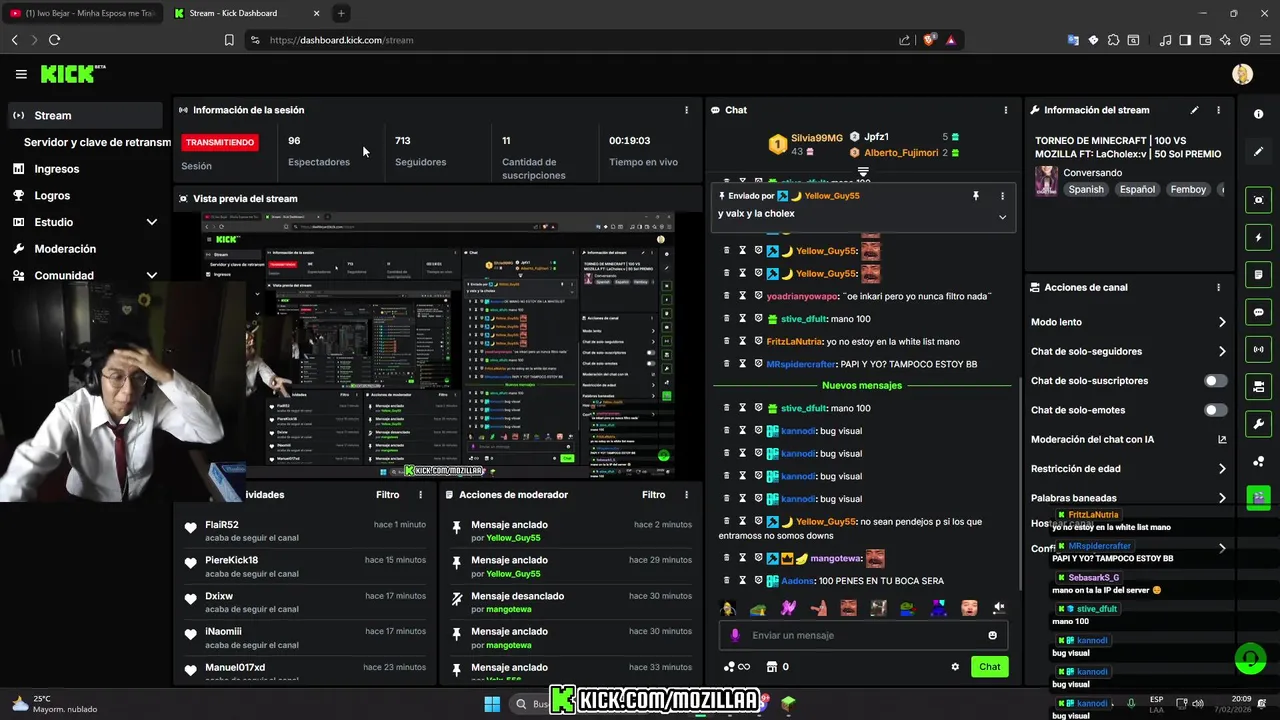1280x720 pixels.
Task: Expand the Estudio sidebar section
Action: (x=152, y=222)
